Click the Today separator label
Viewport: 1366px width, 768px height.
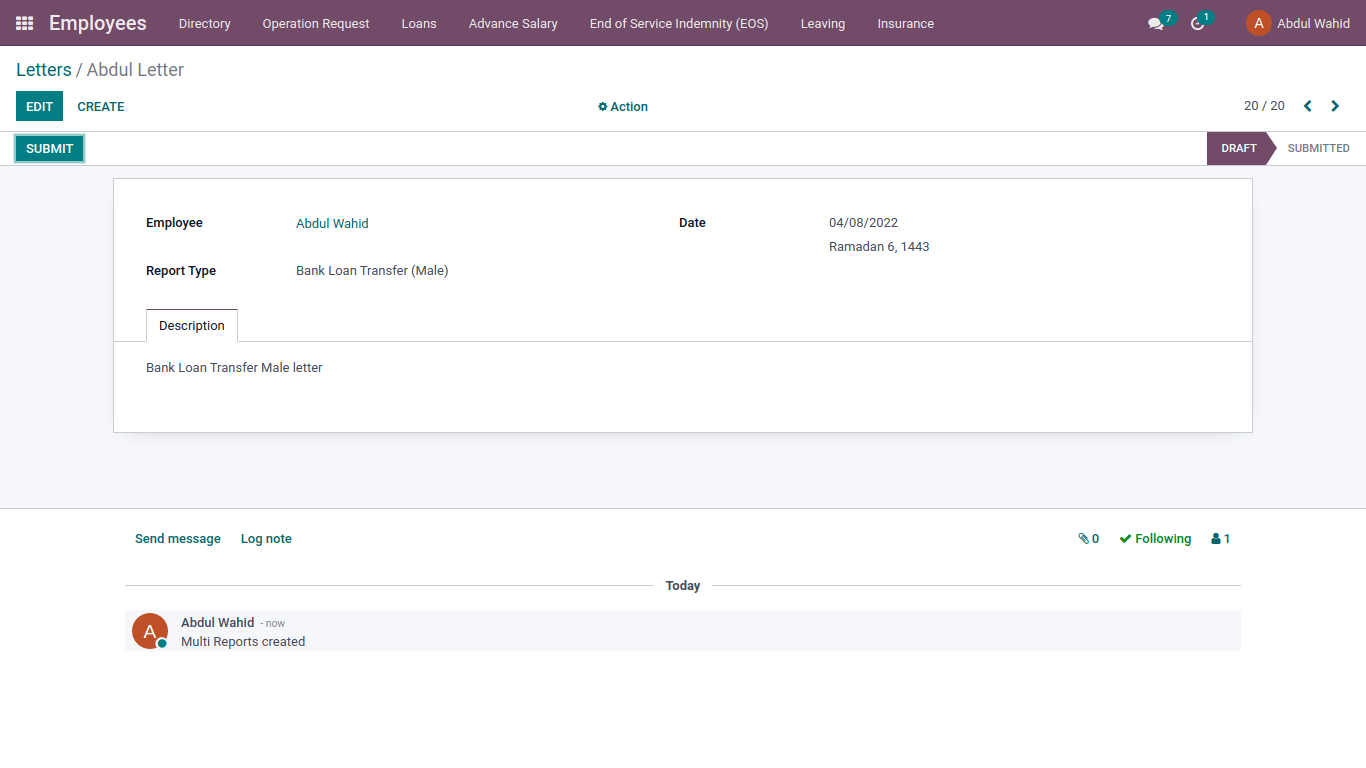(683, 586)
